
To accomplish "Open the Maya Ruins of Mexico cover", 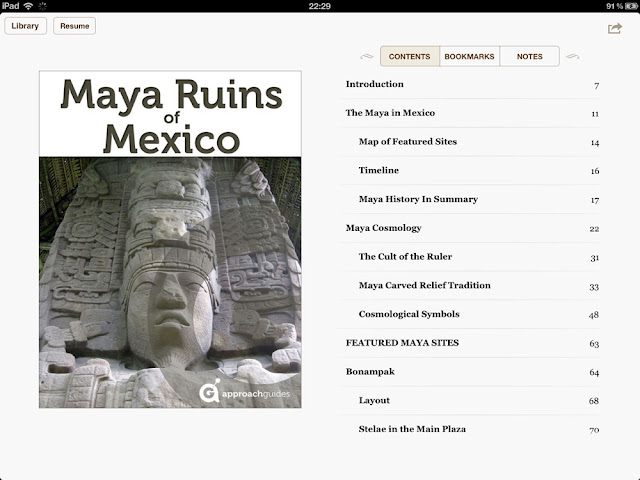I will (x=171, y=239).
